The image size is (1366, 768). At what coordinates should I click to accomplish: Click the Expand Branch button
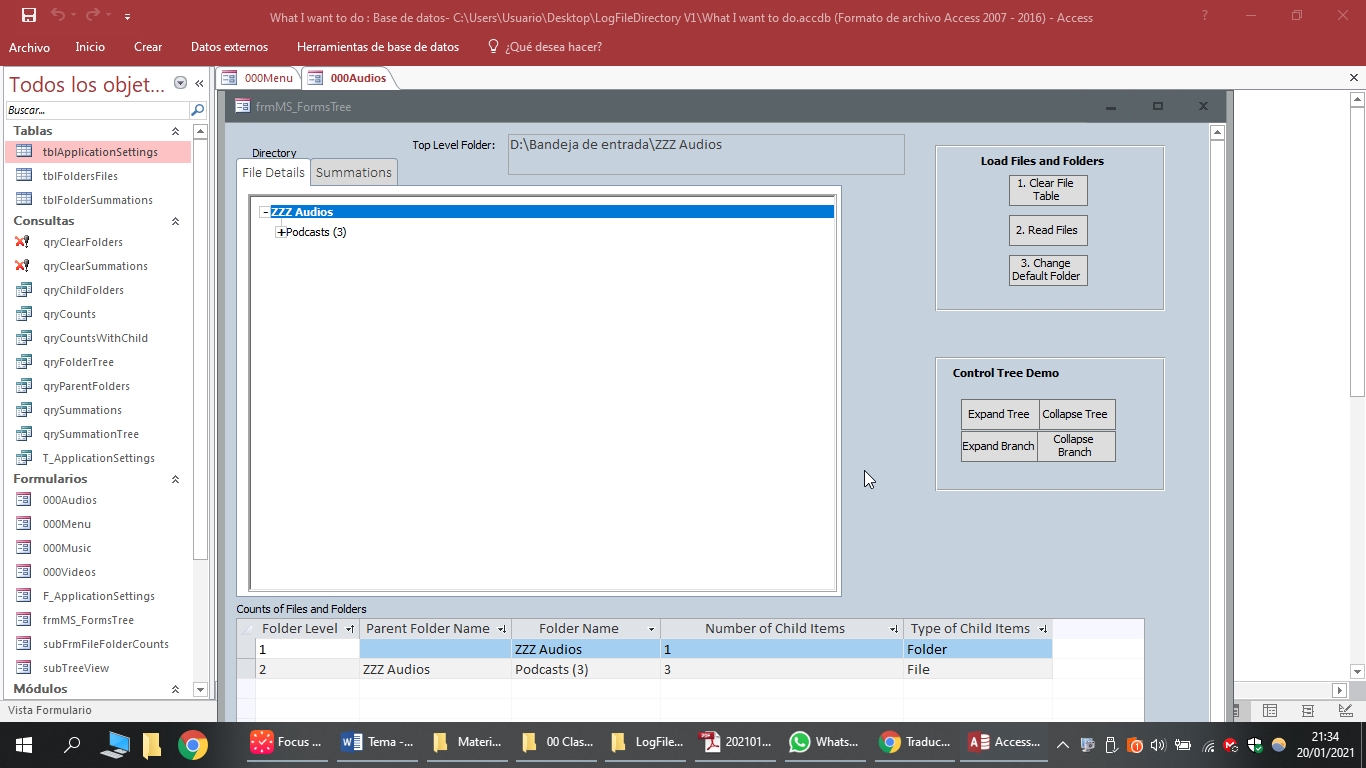pos(1000,446)
